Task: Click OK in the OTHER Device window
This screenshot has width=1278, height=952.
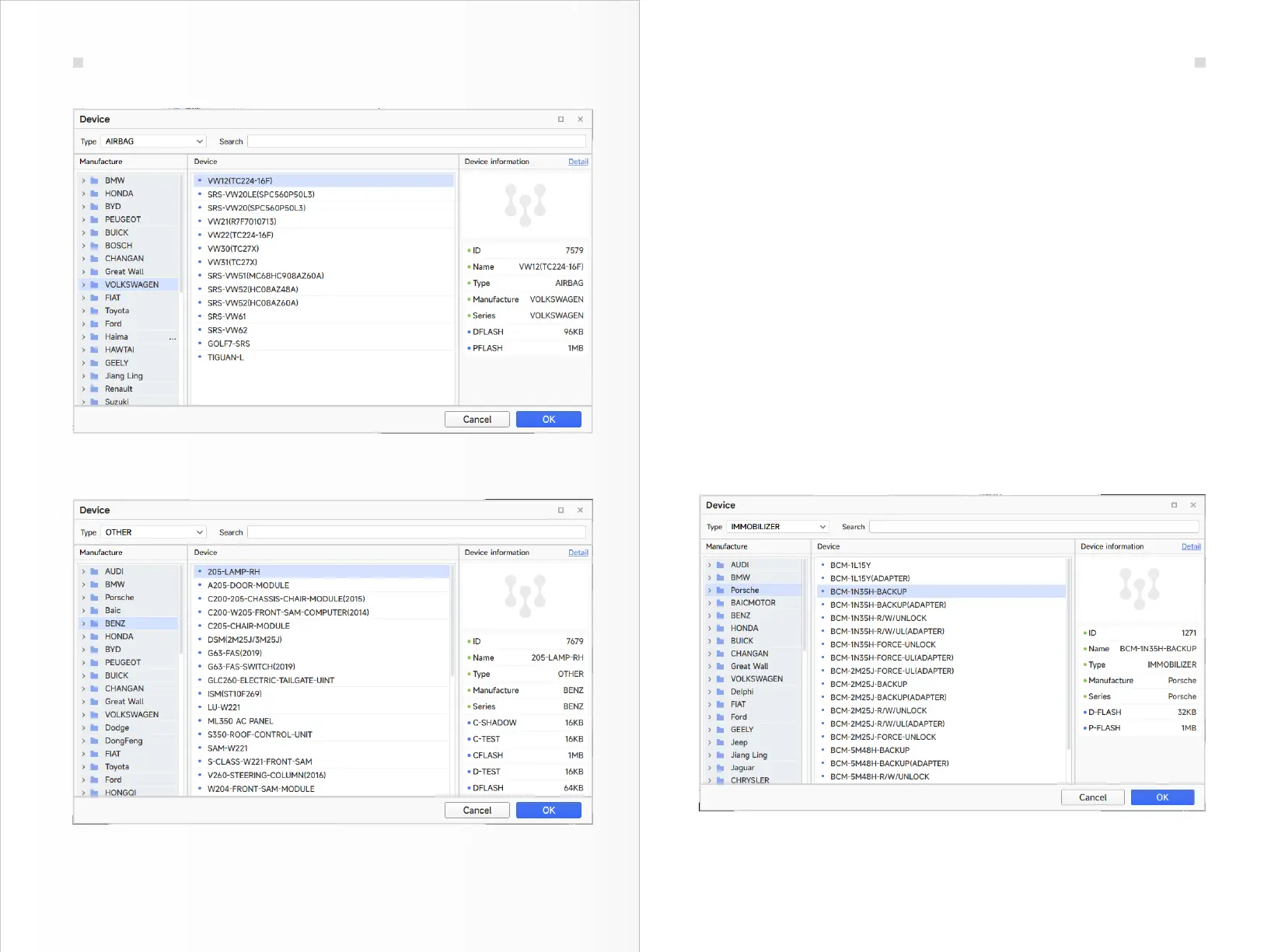Action: tap(549, 811)
